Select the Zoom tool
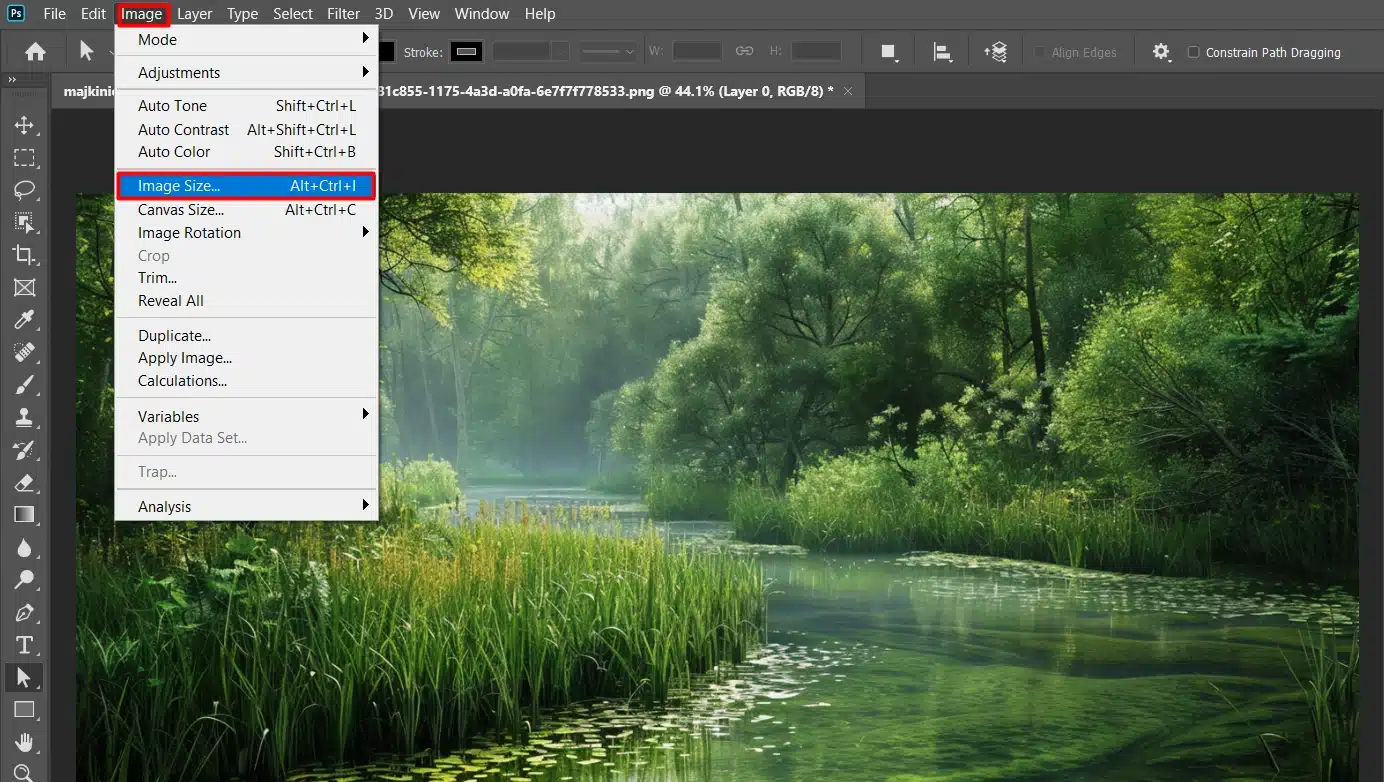 click(x=24, y=772)
